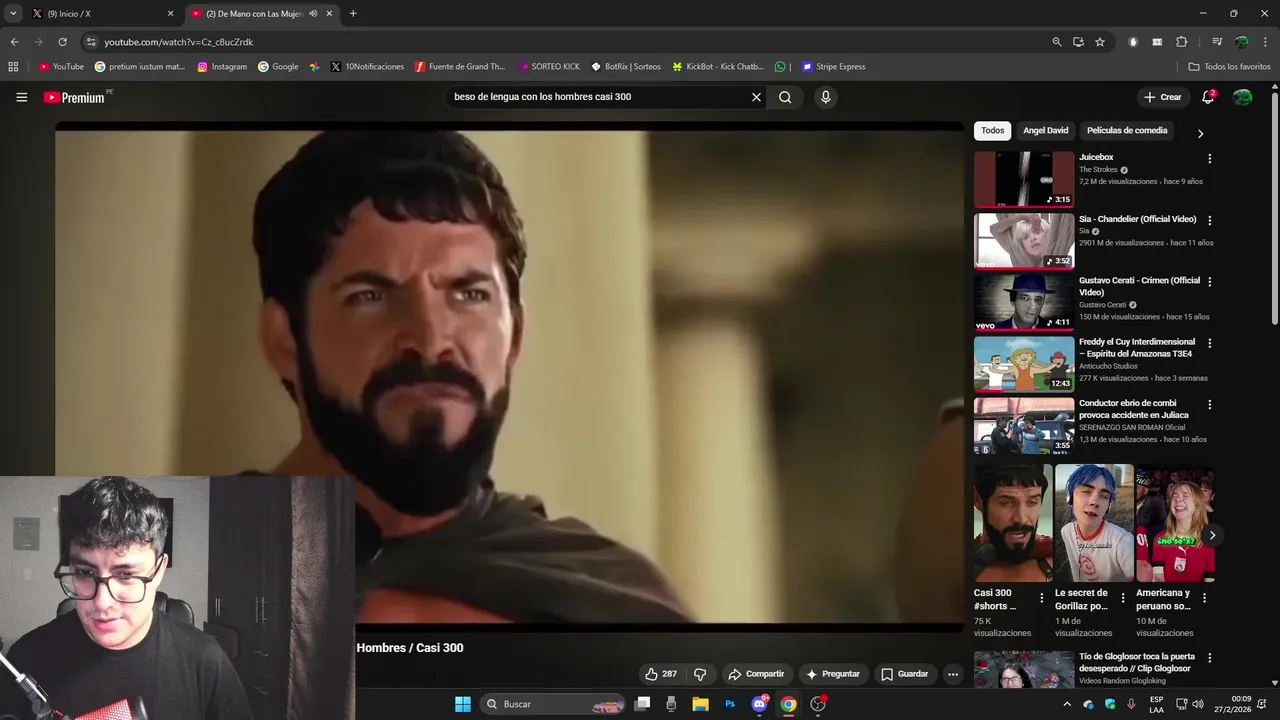Open YouTube notifications bell
1280x720 pixels.
pos(1208,97)
